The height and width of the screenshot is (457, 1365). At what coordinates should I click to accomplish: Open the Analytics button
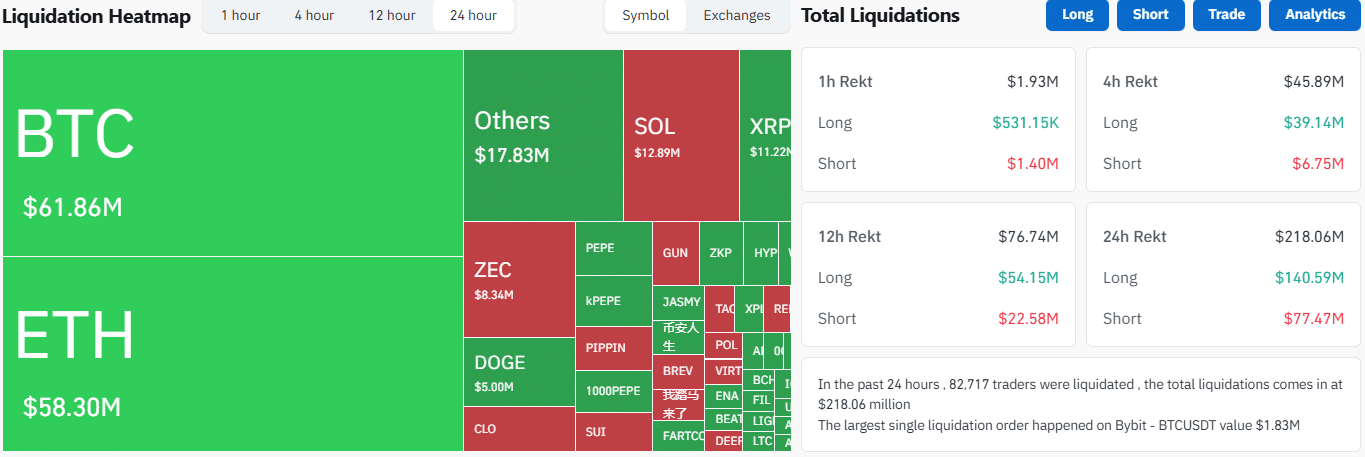click(1314, 15)
